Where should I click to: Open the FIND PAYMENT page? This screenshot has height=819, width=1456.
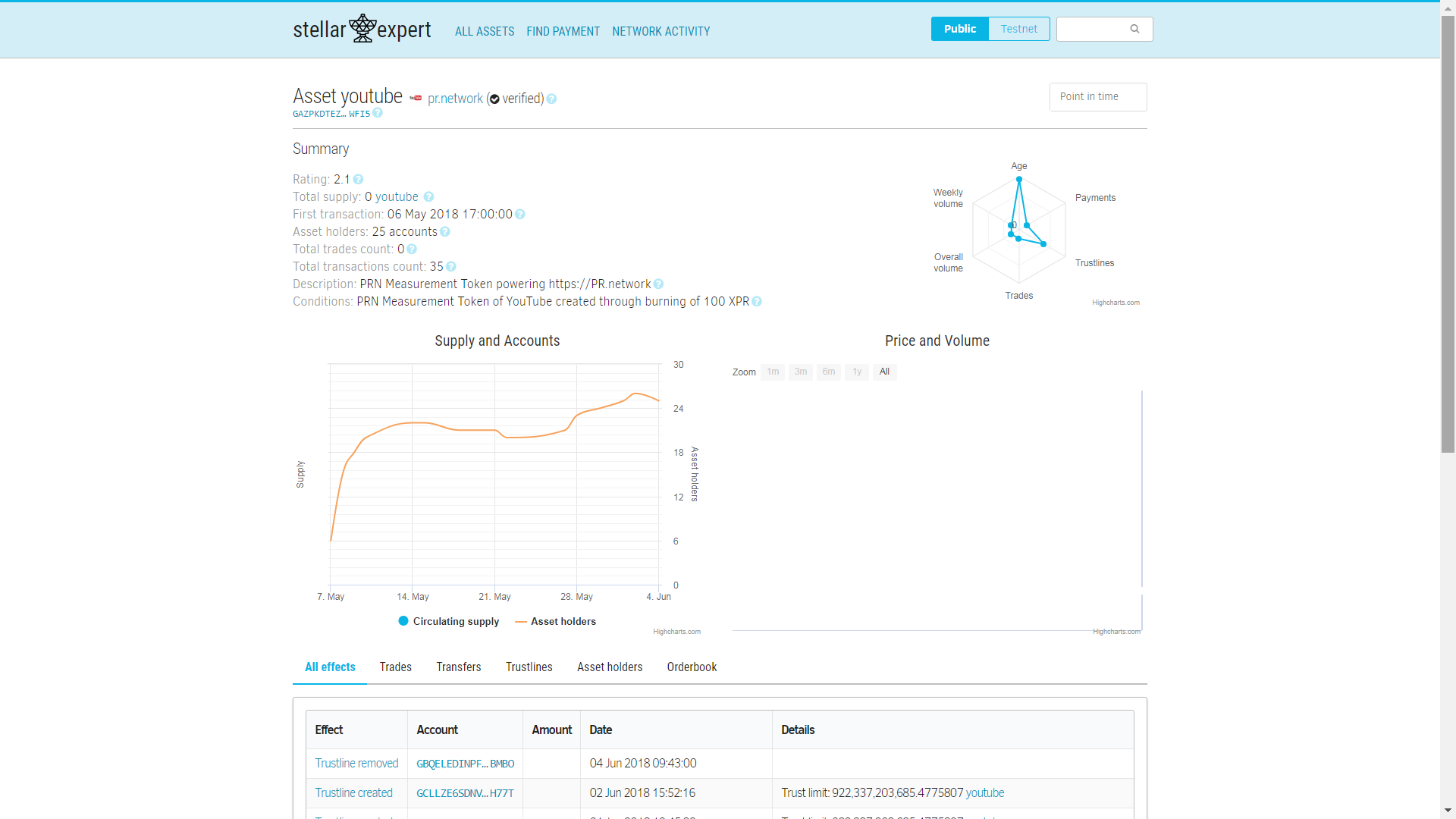pos(563,31)
